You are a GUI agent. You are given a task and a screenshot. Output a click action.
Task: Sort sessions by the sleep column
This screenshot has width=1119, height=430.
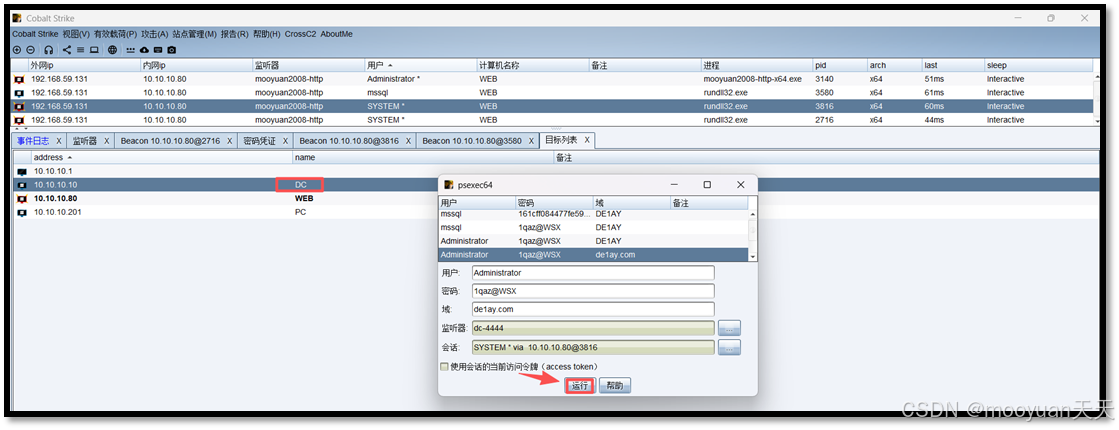tap(1038, 65)
